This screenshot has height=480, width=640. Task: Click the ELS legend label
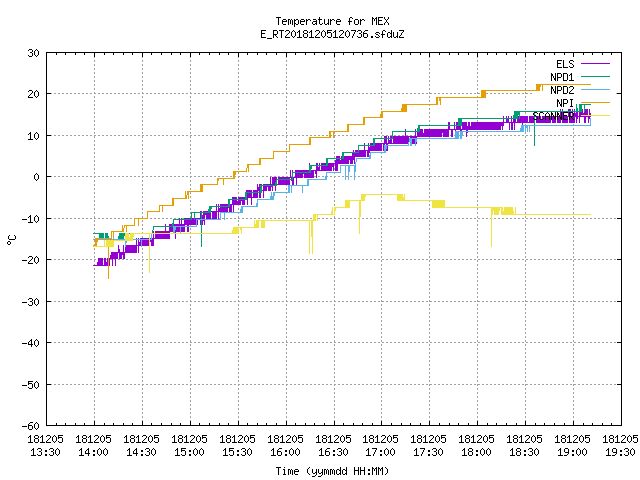click(x=565, y=64)
